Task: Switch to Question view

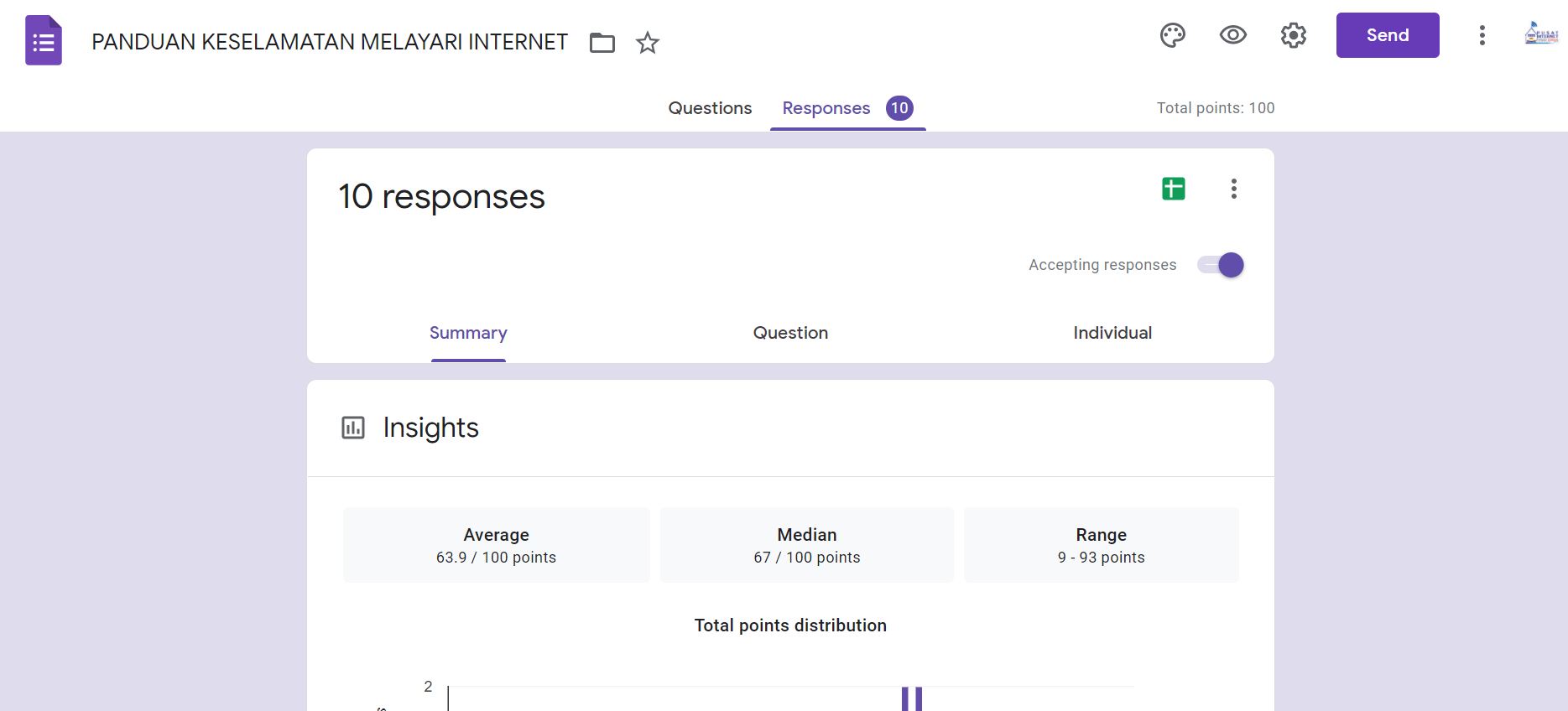Action: pos(790,333)
